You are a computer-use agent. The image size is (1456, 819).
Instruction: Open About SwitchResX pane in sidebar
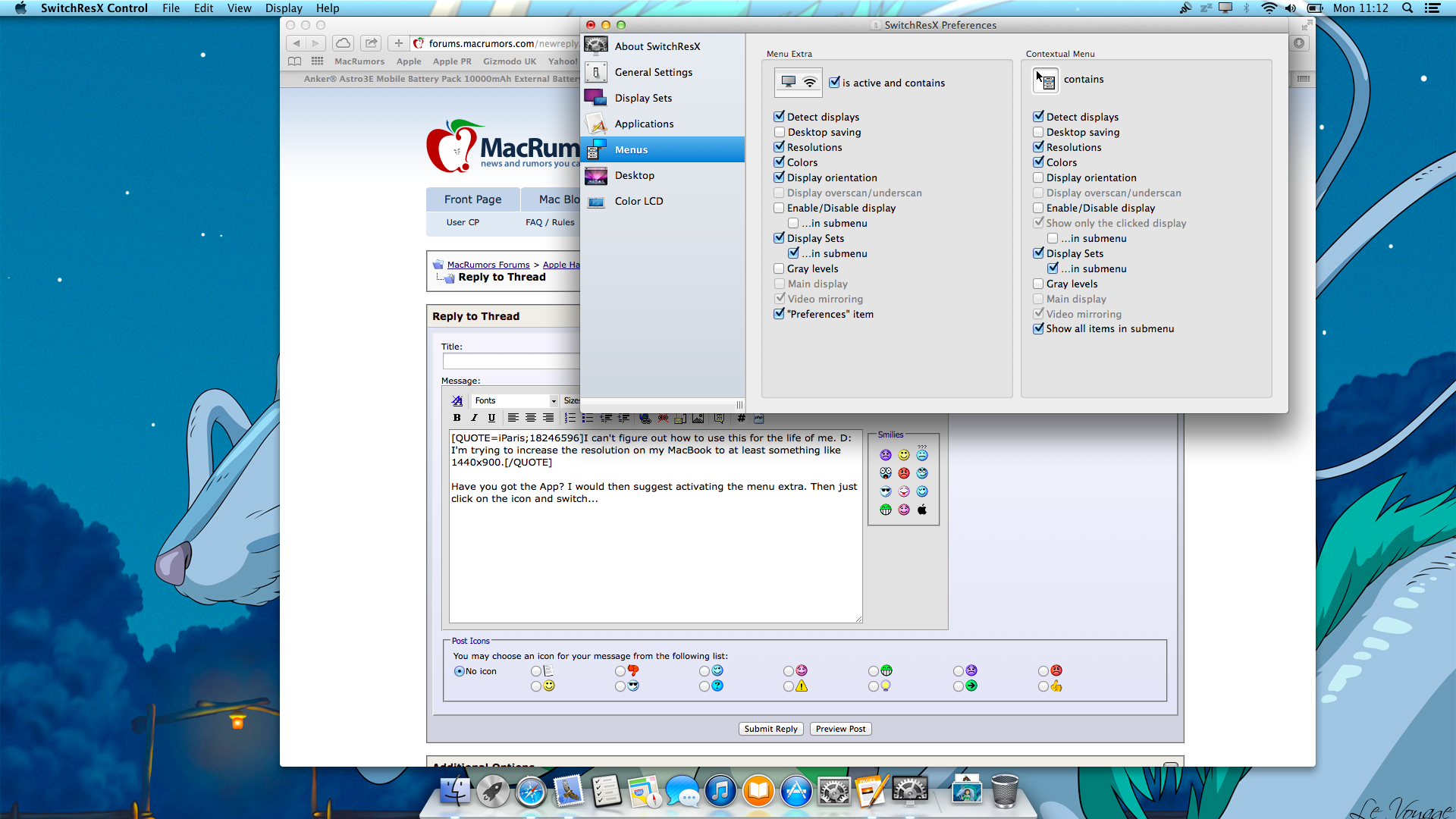tap(662, 46)
